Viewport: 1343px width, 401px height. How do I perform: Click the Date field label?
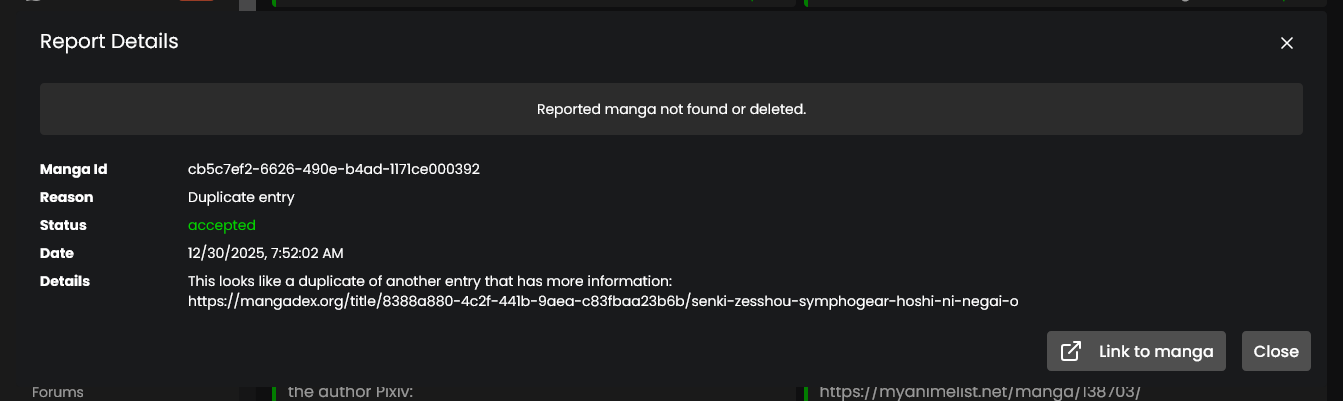click(x=57, y=253)
